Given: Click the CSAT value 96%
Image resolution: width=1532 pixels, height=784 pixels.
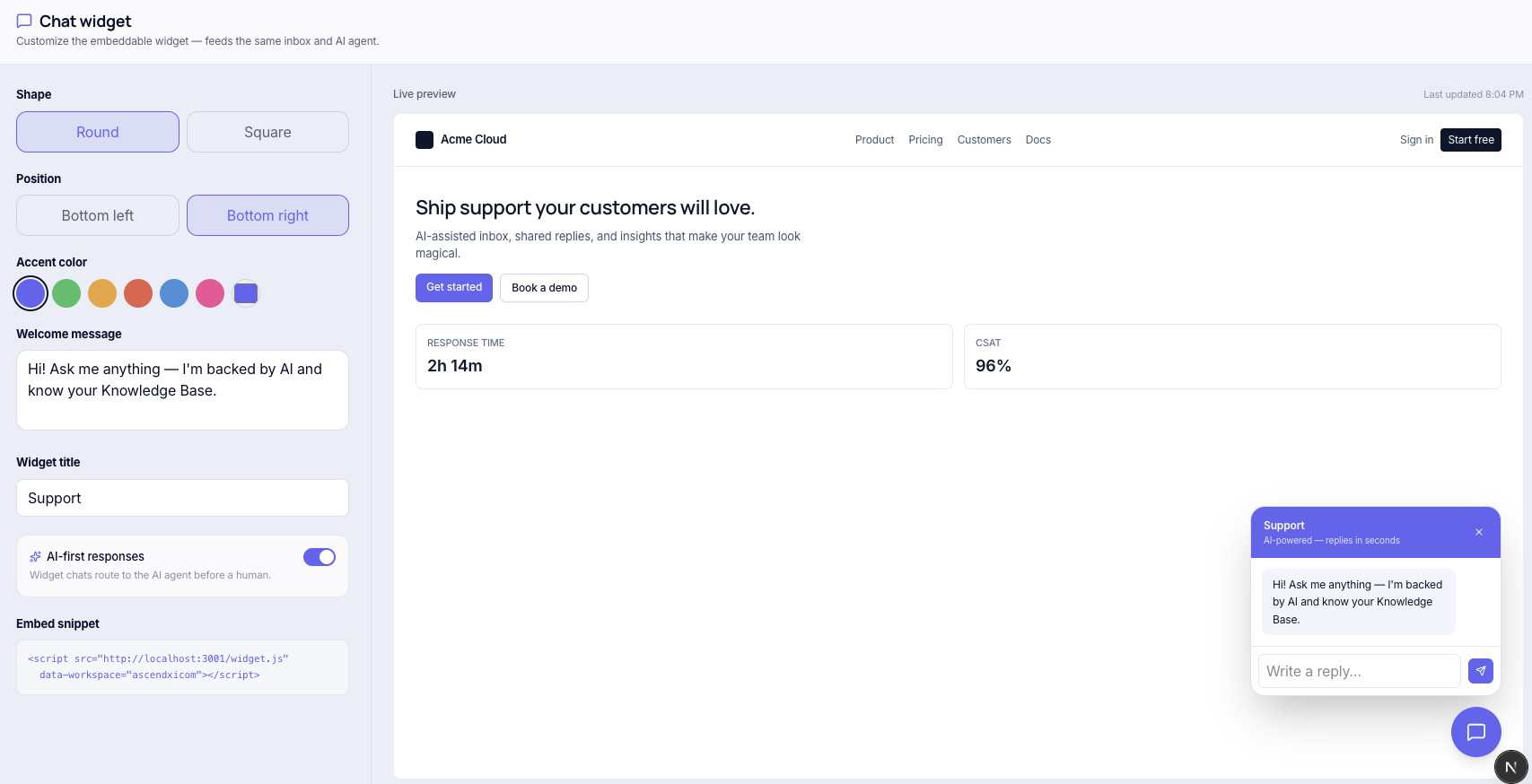Looking at the screenshot, I should click(994, 366).
